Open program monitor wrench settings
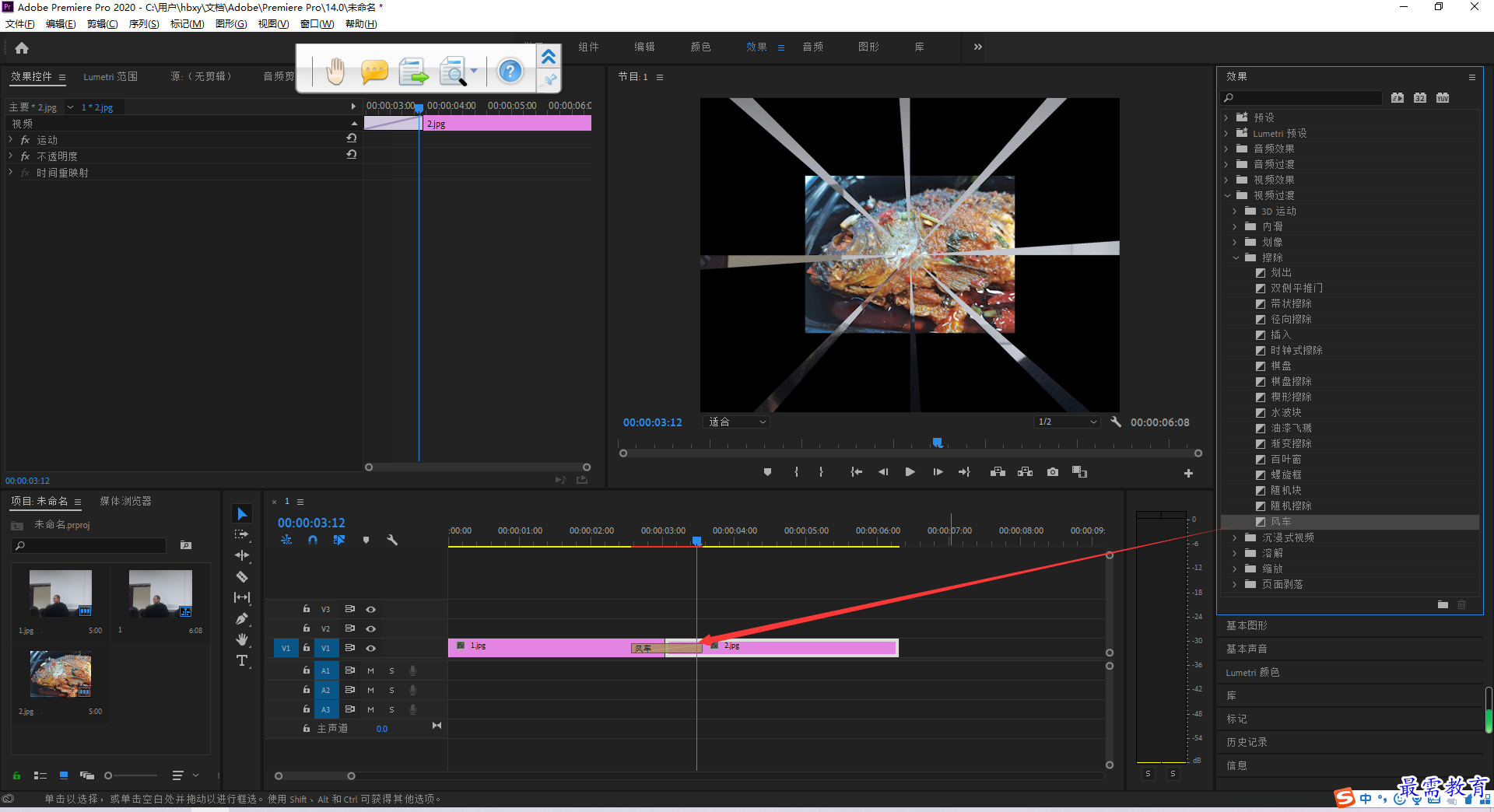Viewport: 1494px width, 812px height. tap(1115, 422)
